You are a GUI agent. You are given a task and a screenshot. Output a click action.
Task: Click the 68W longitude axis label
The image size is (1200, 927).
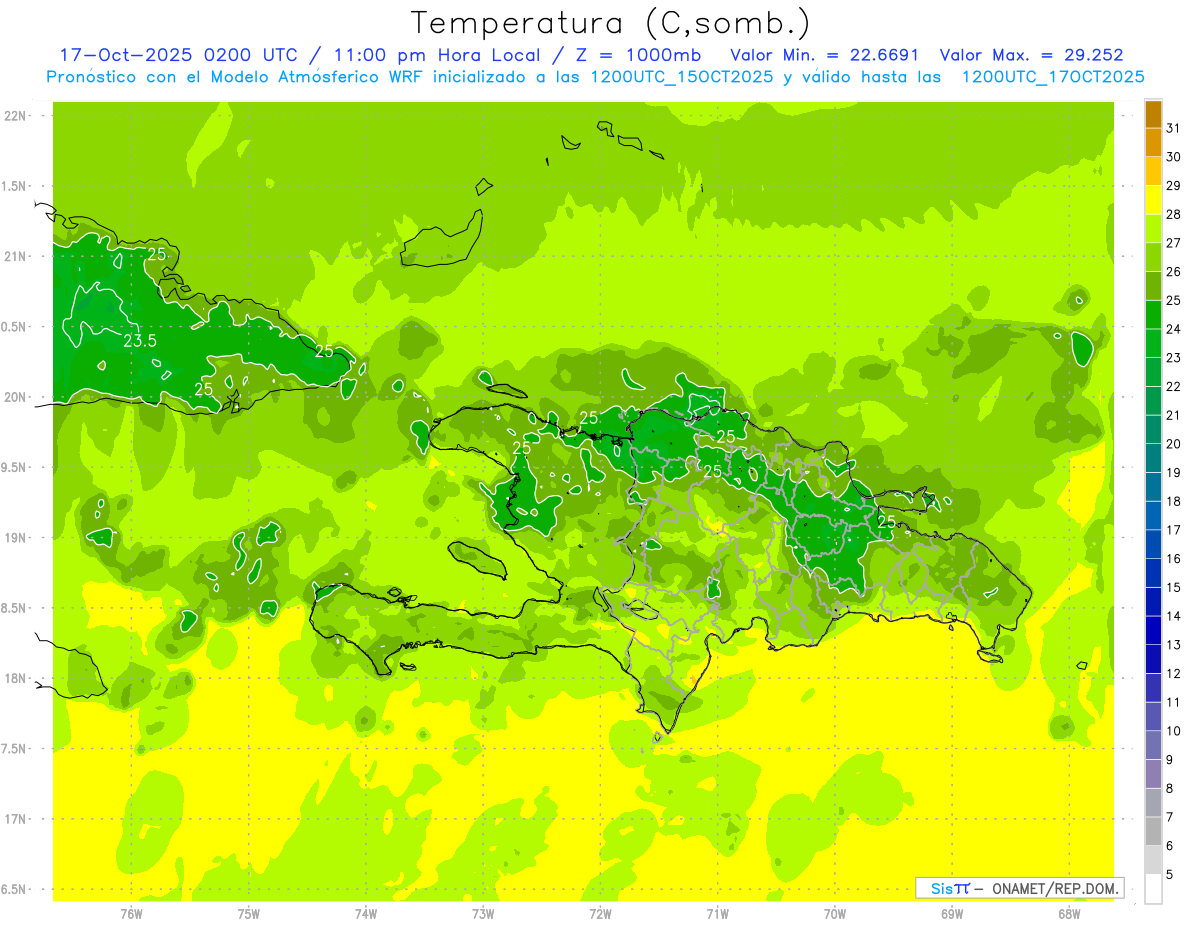(x=1069, y=913)
